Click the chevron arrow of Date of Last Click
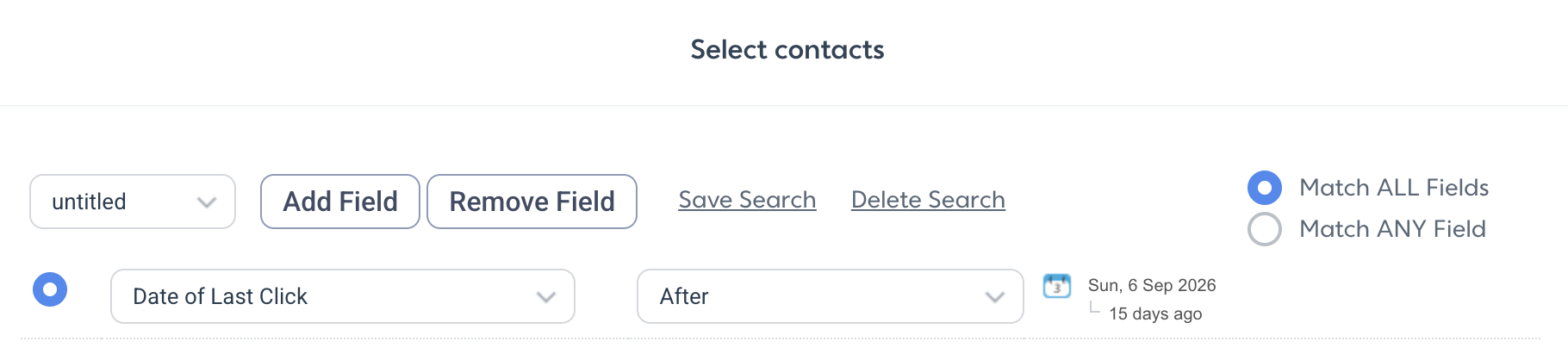Screen dimensions: 1568x360 [x=545, y=297]
